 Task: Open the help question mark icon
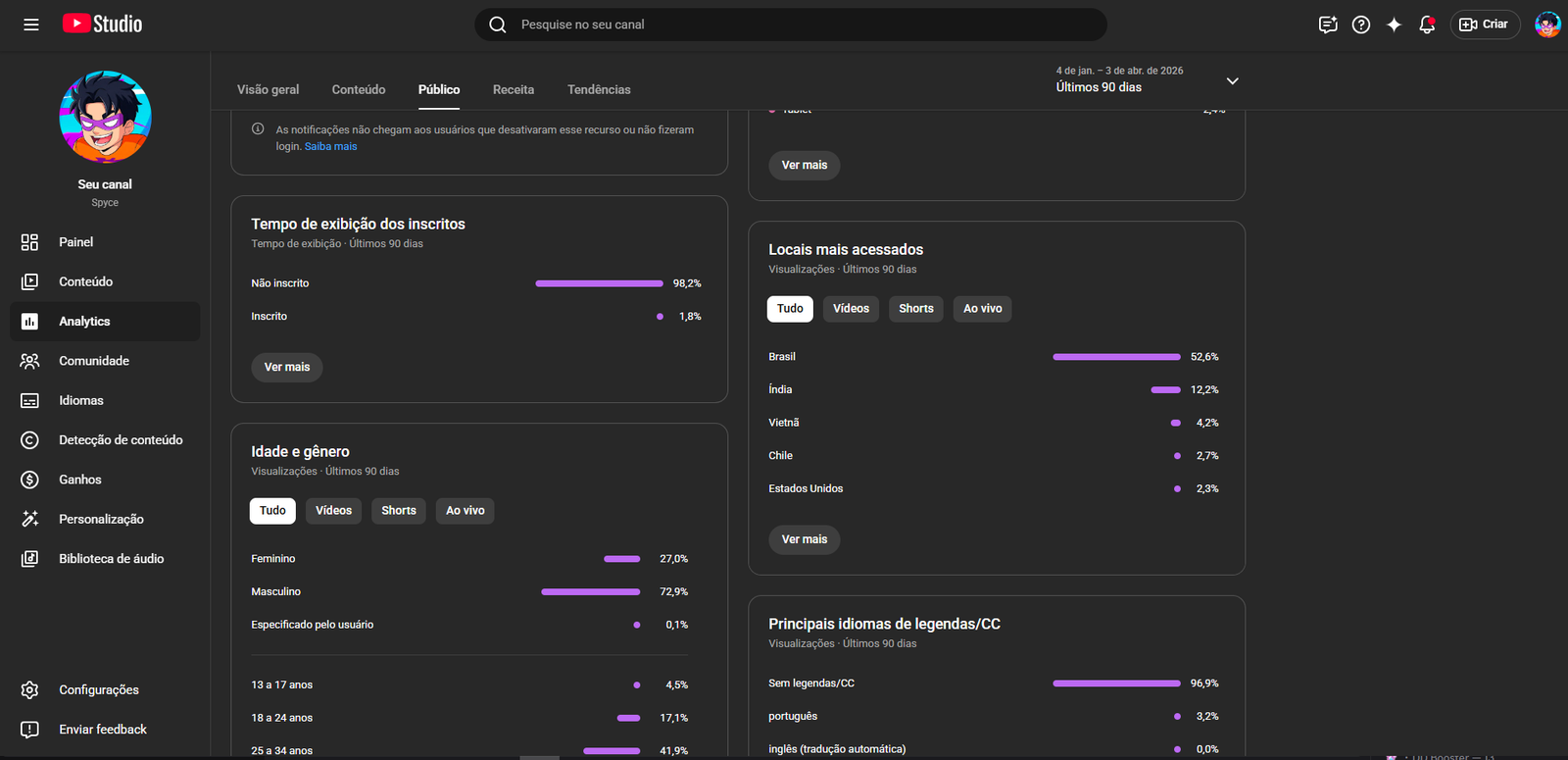click(1361, 25)
